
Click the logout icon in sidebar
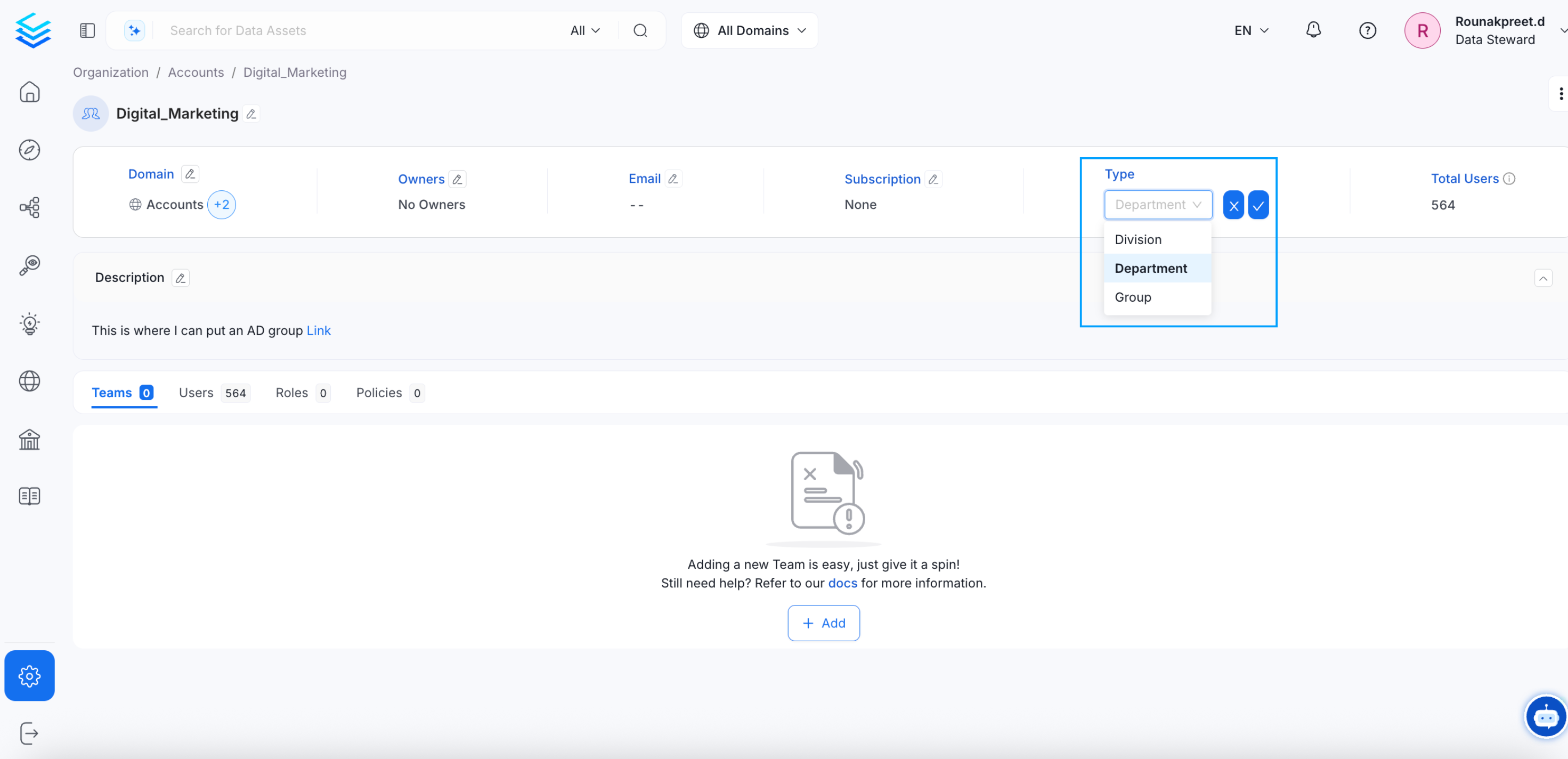point(29,733)
